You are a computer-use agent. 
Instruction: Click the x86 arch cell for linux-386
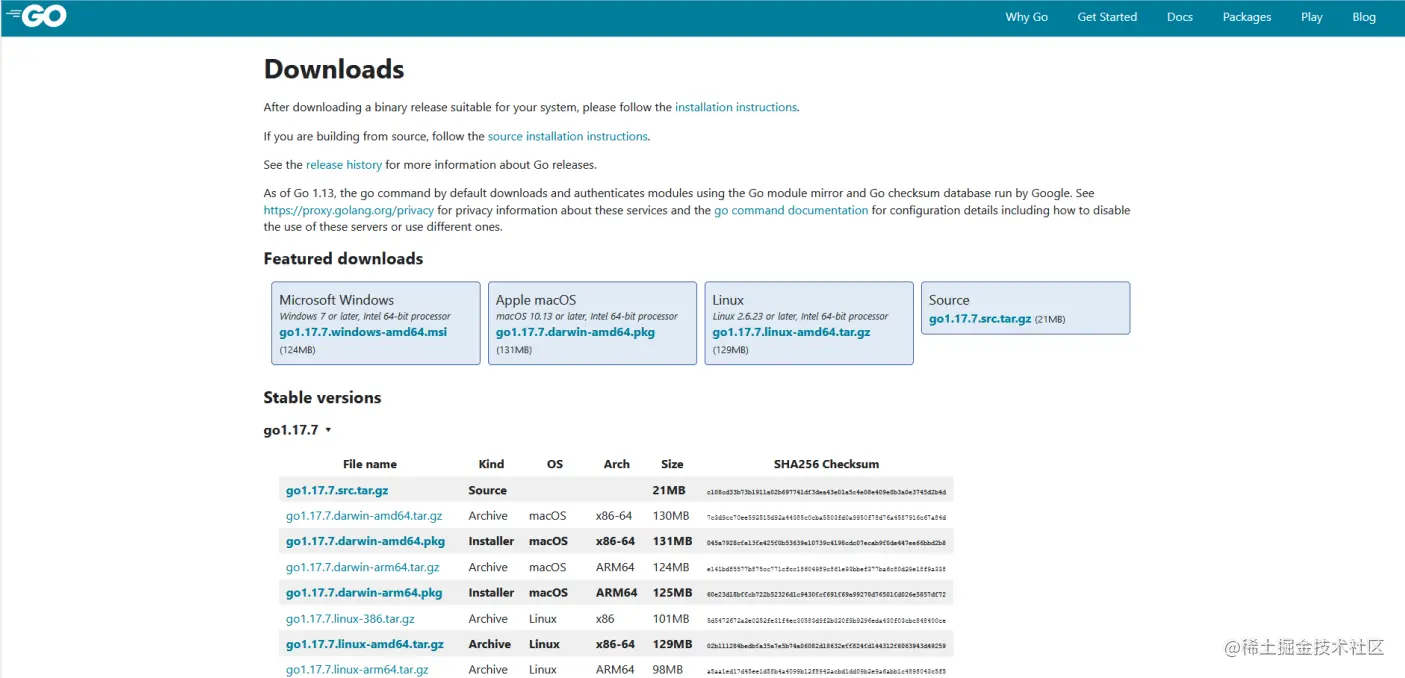605,619
